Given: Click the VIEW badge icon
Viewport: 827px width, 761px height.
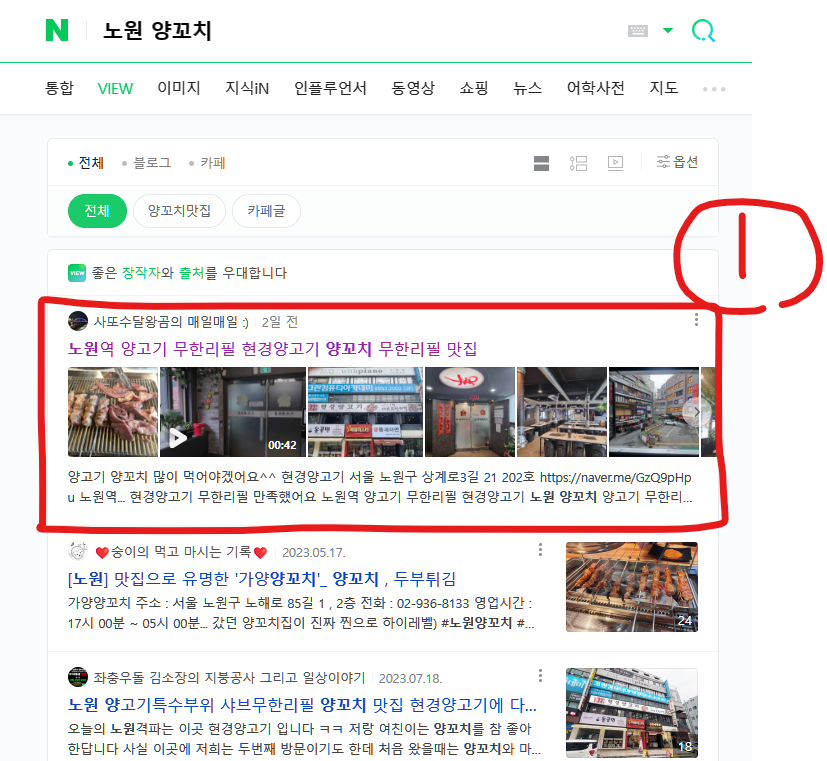Looking at the screenshot, I should [77, 273].
